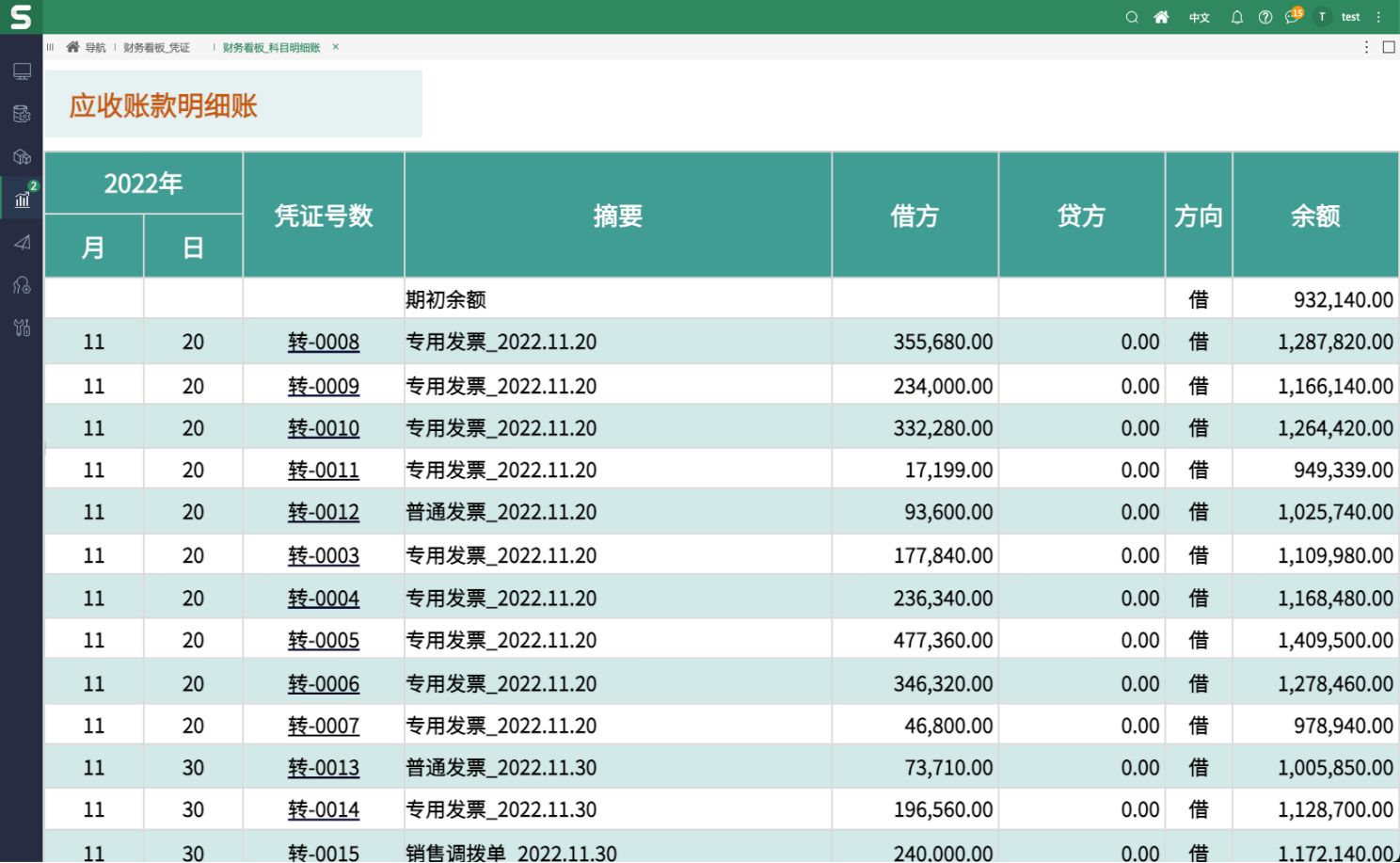Open voucher link 转-0014
Viewport: 1400px width, 863px height.
(x=324, y=810)
